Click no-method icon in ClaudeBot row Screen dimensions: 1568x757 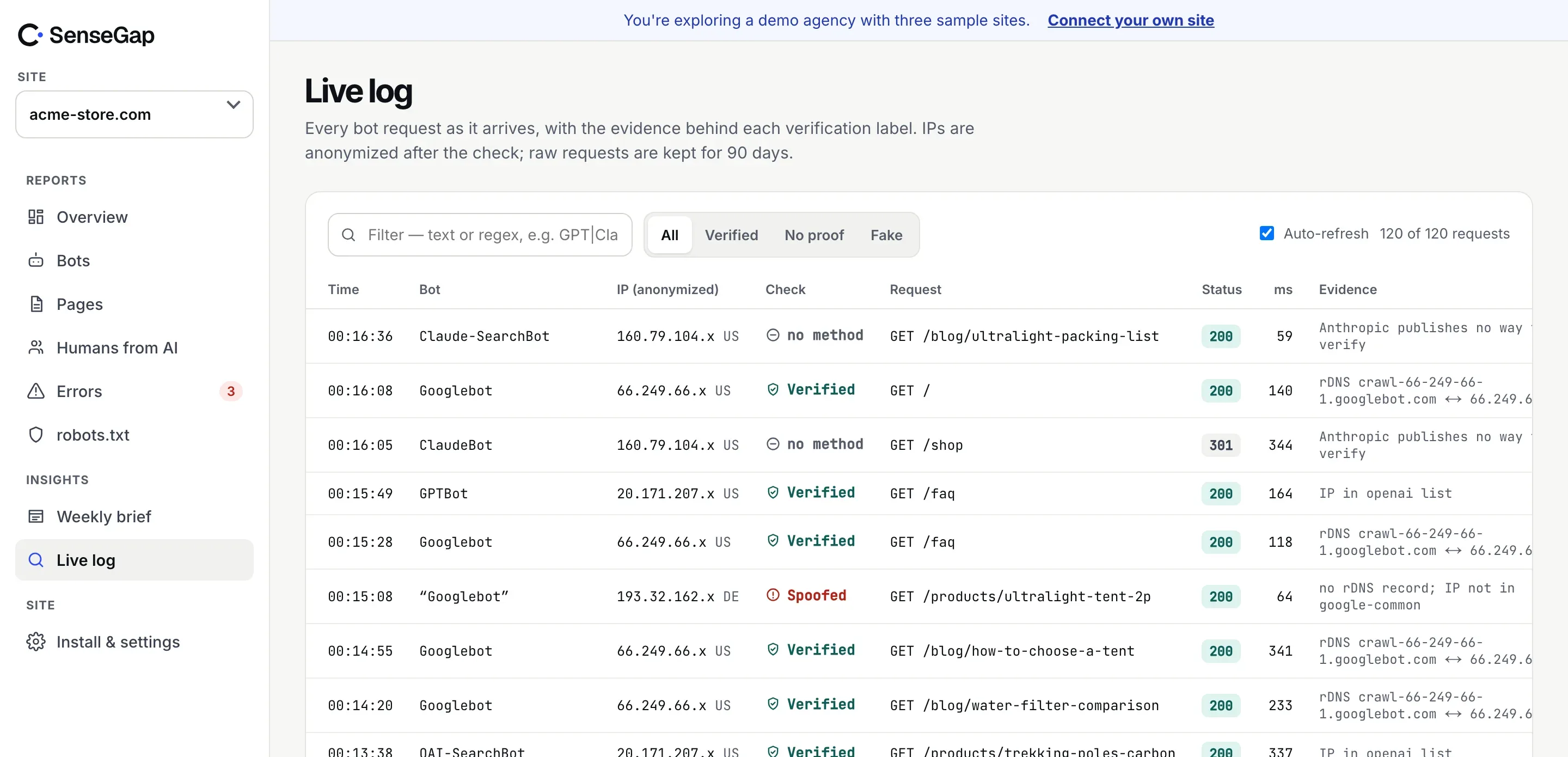773,444
